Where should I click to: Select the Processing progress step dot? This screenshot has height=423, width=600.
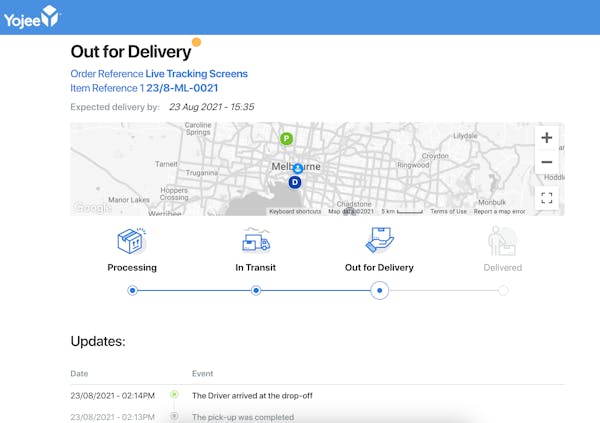(x=132, y=291)
